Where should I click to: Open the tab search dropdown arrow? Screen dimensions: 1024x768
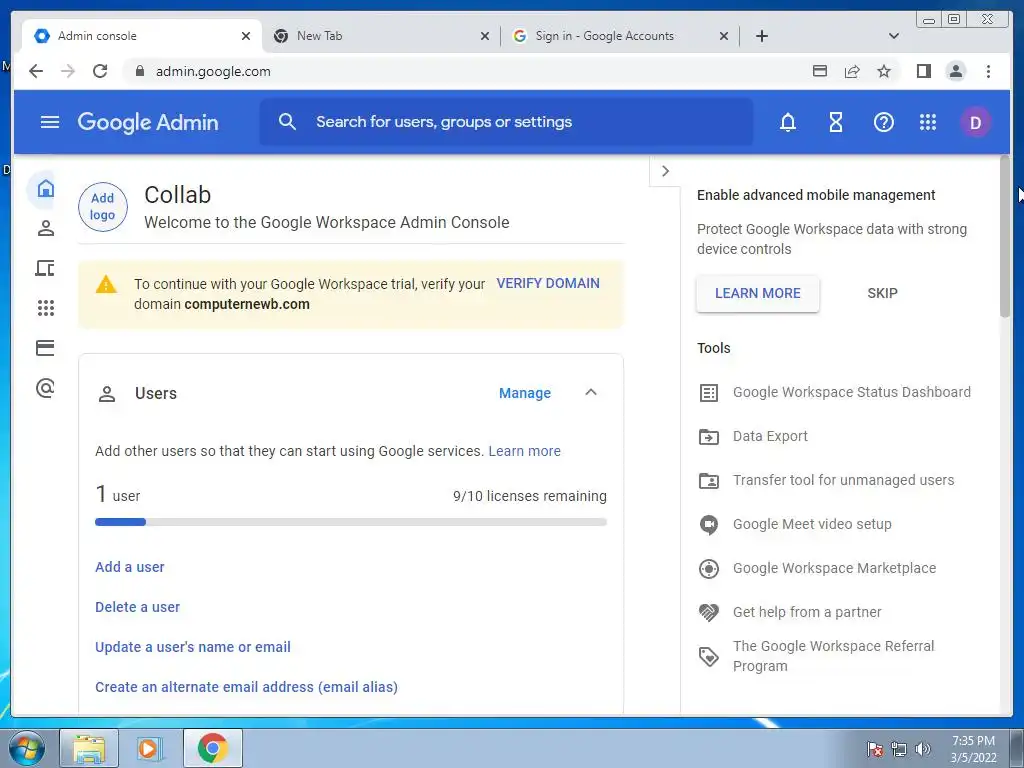coord(894,36)
